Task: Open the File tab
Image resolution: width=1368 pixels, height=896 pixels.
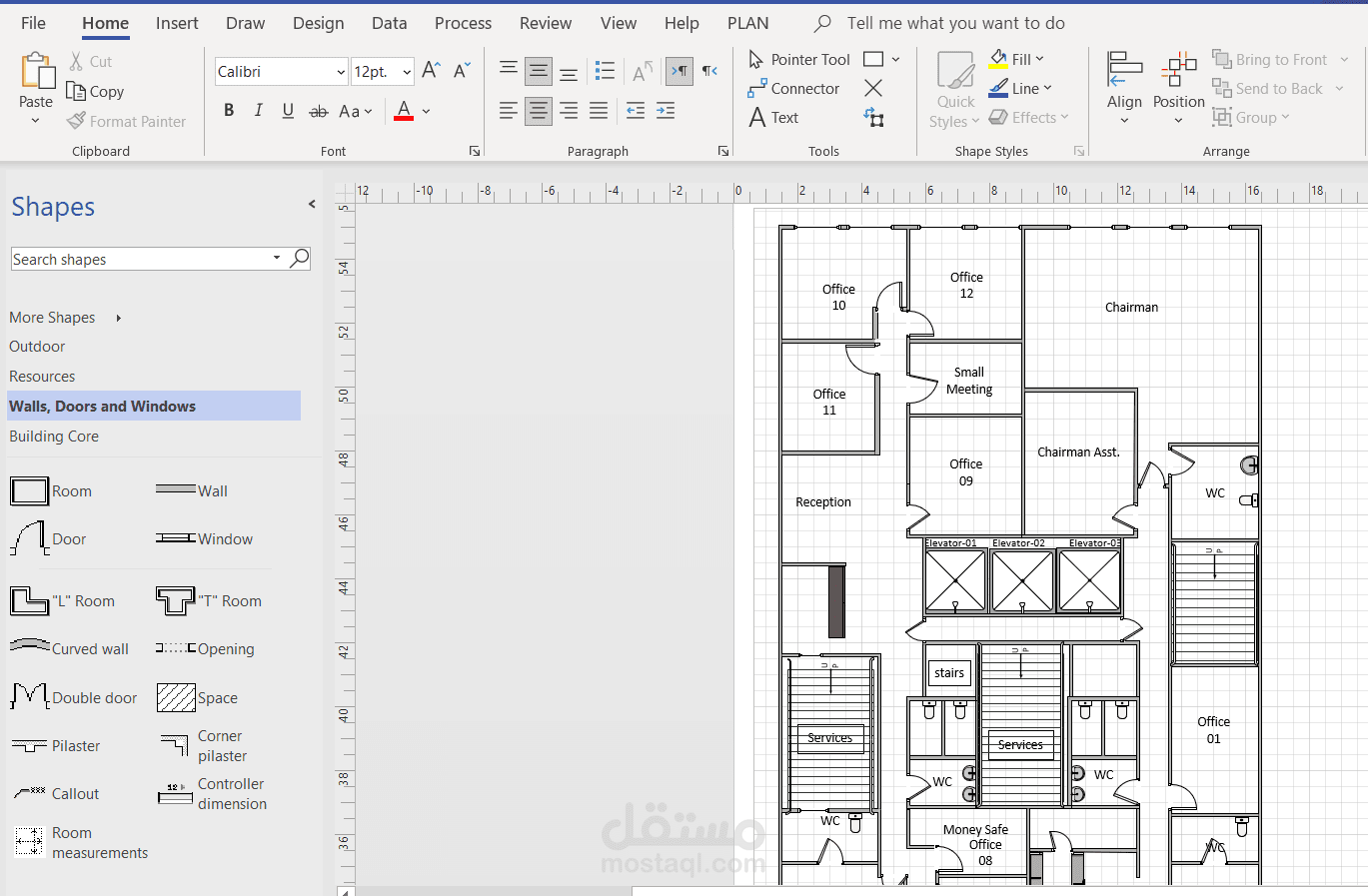Action: point(33,23)
